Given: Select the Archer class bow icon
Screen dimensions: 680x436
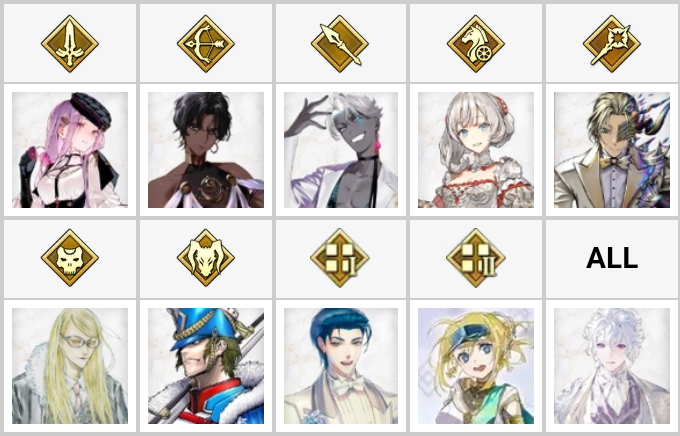Looking at the screenshot, I should (206, 44).
